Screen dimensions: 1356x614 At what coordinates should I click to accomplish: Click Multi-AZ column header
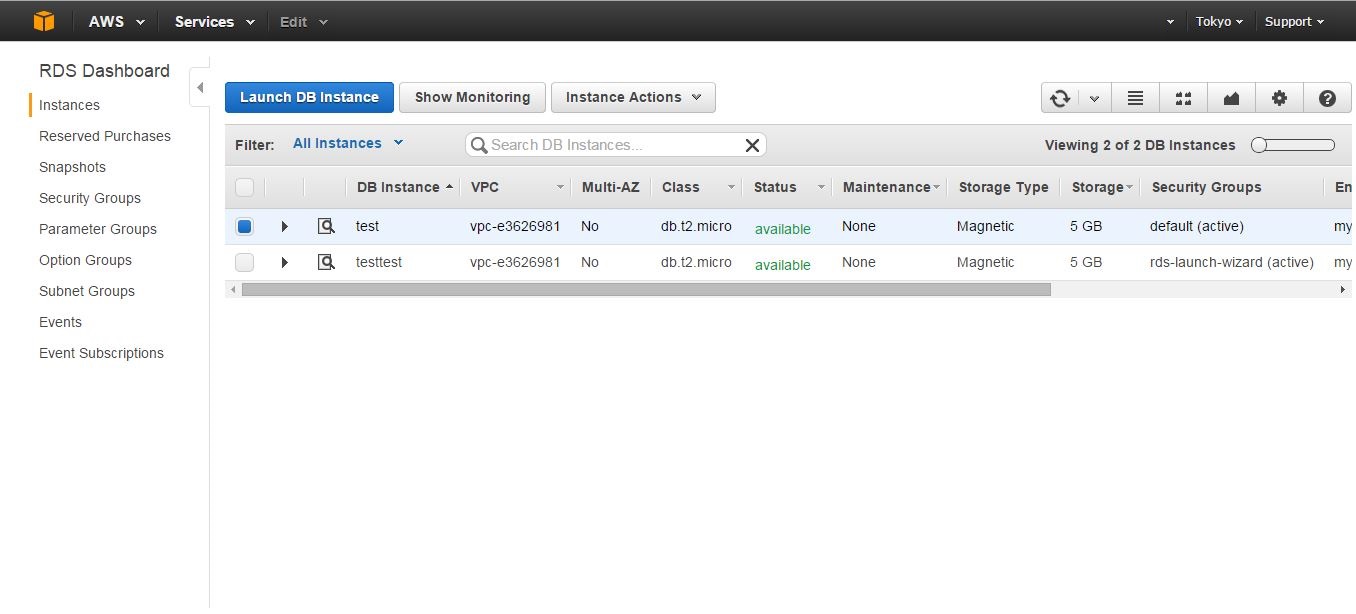[x=610, y=187]
